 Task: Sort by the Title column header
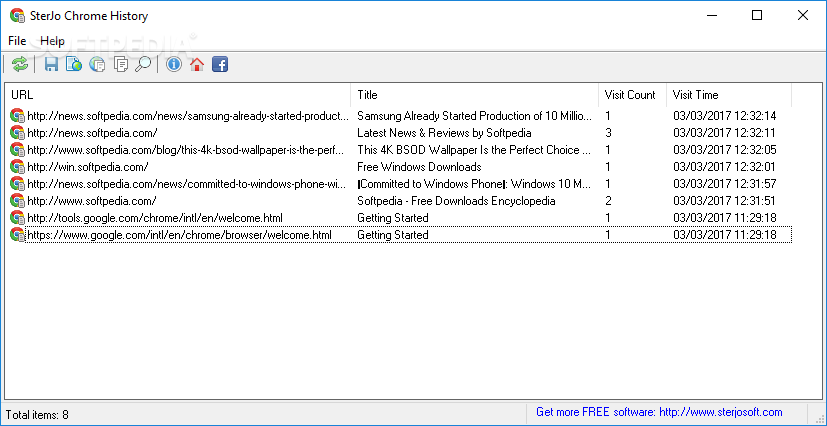tap(475, 95)
